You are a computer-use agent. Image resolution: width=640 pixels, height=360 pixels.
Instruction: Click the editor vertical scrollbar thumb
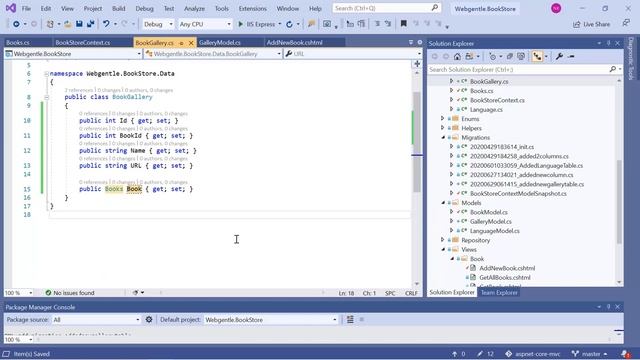pyautogui.click(x=417, y=142)
